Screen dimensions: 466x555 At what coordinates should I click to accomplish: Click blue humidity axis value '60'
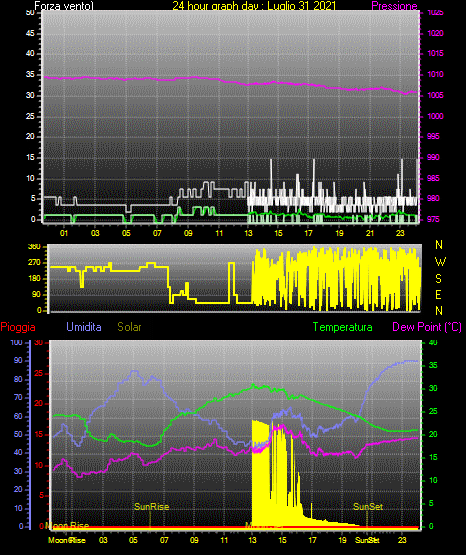click(x=18, y=416)
